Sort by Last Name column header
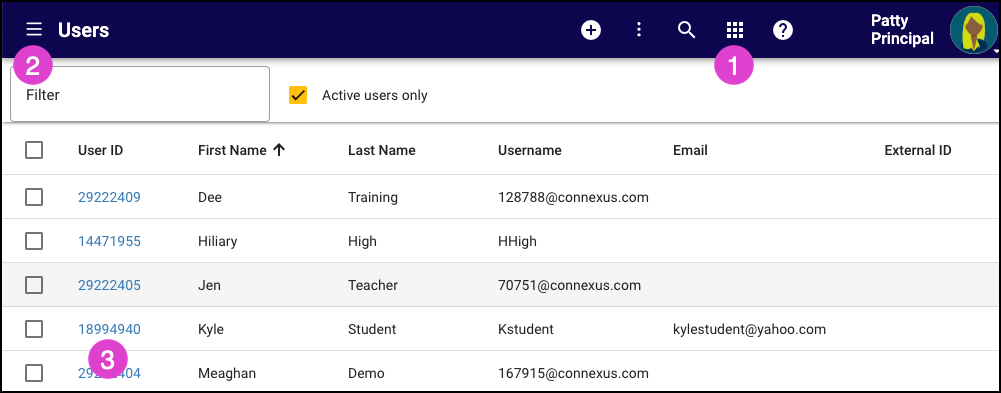Image resolution: width=1001 pixels, height=393 pixels. [x=382, y=151]
